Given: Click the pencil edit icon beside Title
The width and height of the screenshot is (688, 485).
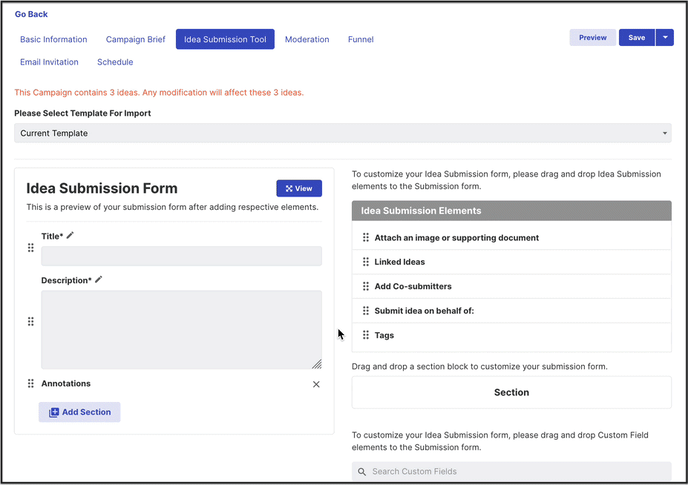Looking at the screenshot, I should point(70,236).
